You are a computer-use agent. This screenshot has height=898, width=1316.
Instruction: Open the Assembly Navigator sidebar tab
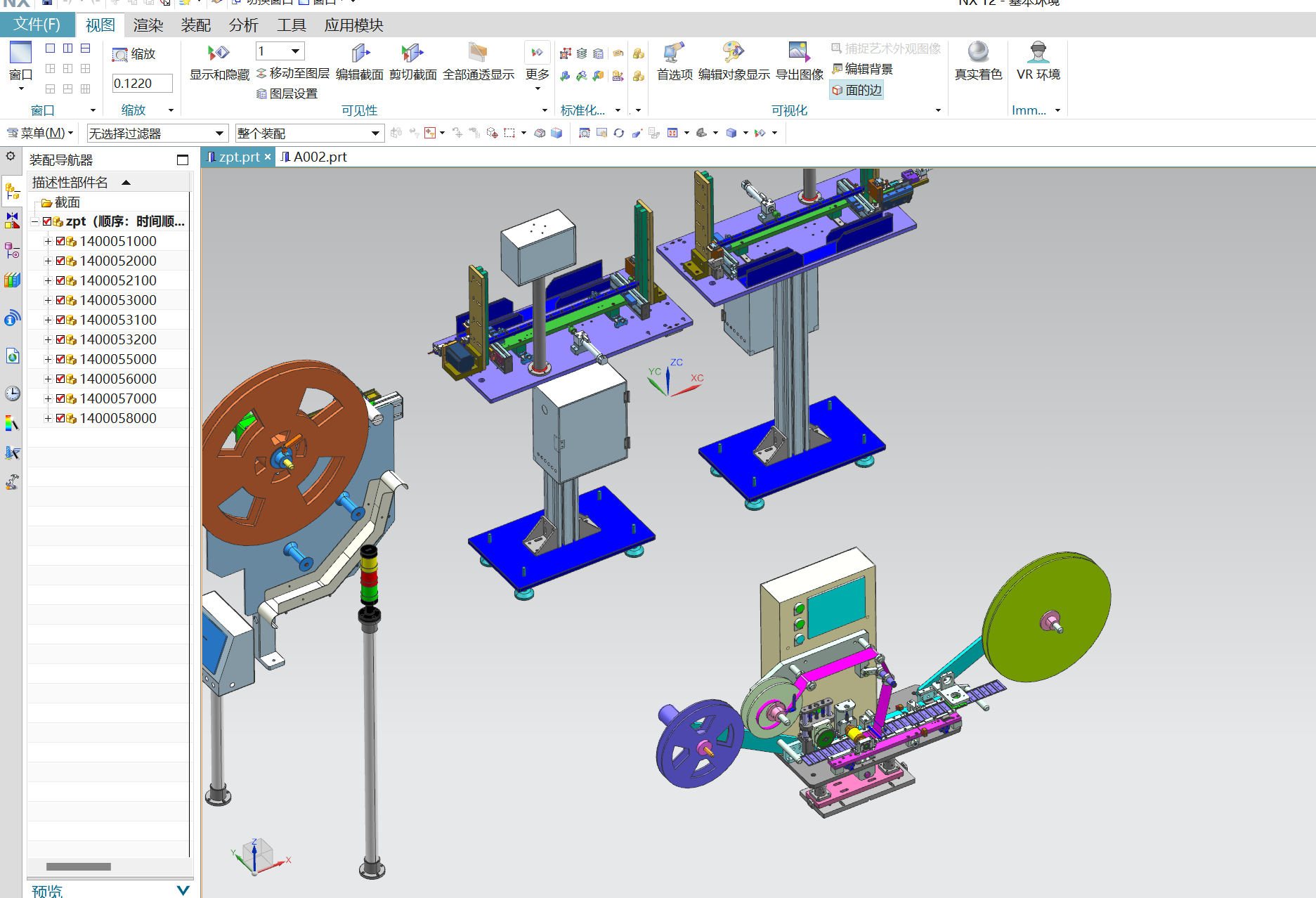(x=12, y=190)
